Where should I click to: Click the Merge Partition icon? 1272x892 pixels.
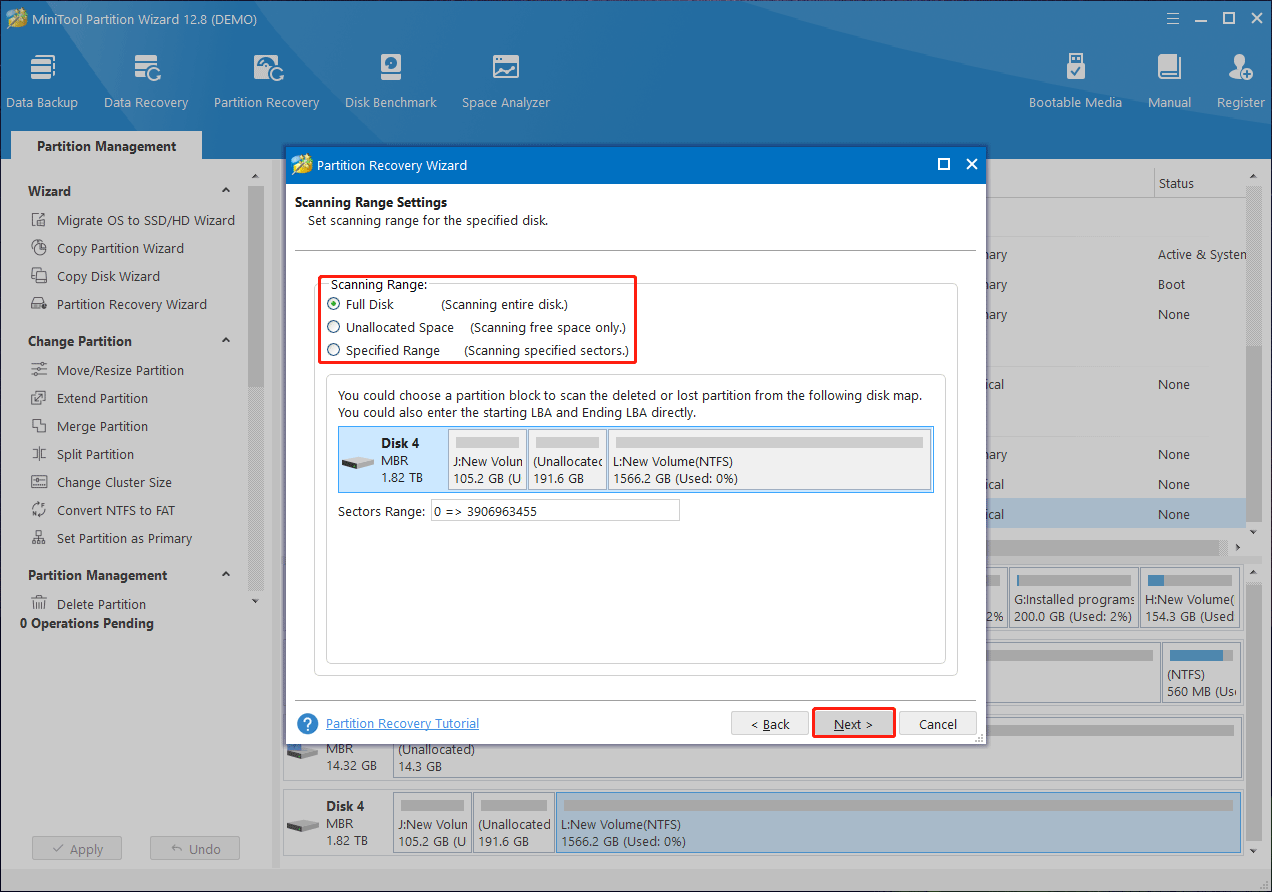pos(39,426)
